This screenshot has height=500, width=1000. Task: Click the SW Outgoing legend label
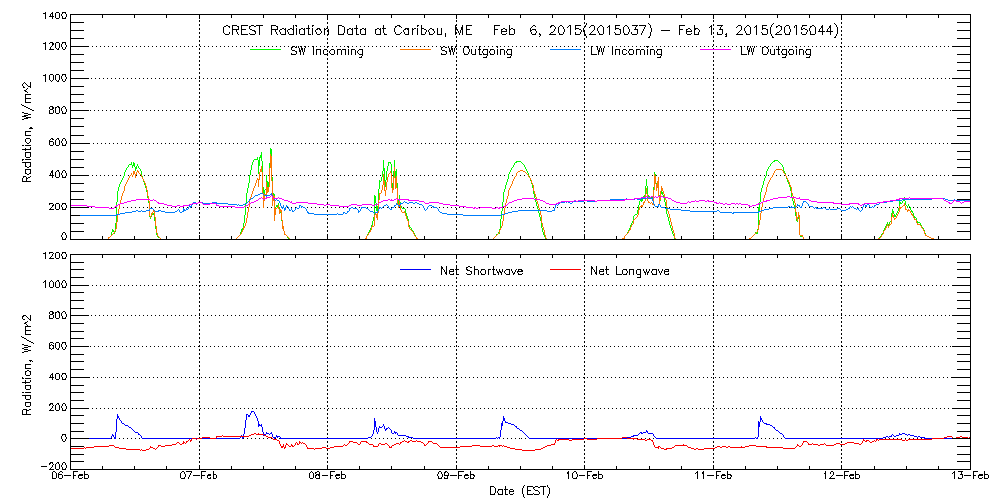coord(476,52)
